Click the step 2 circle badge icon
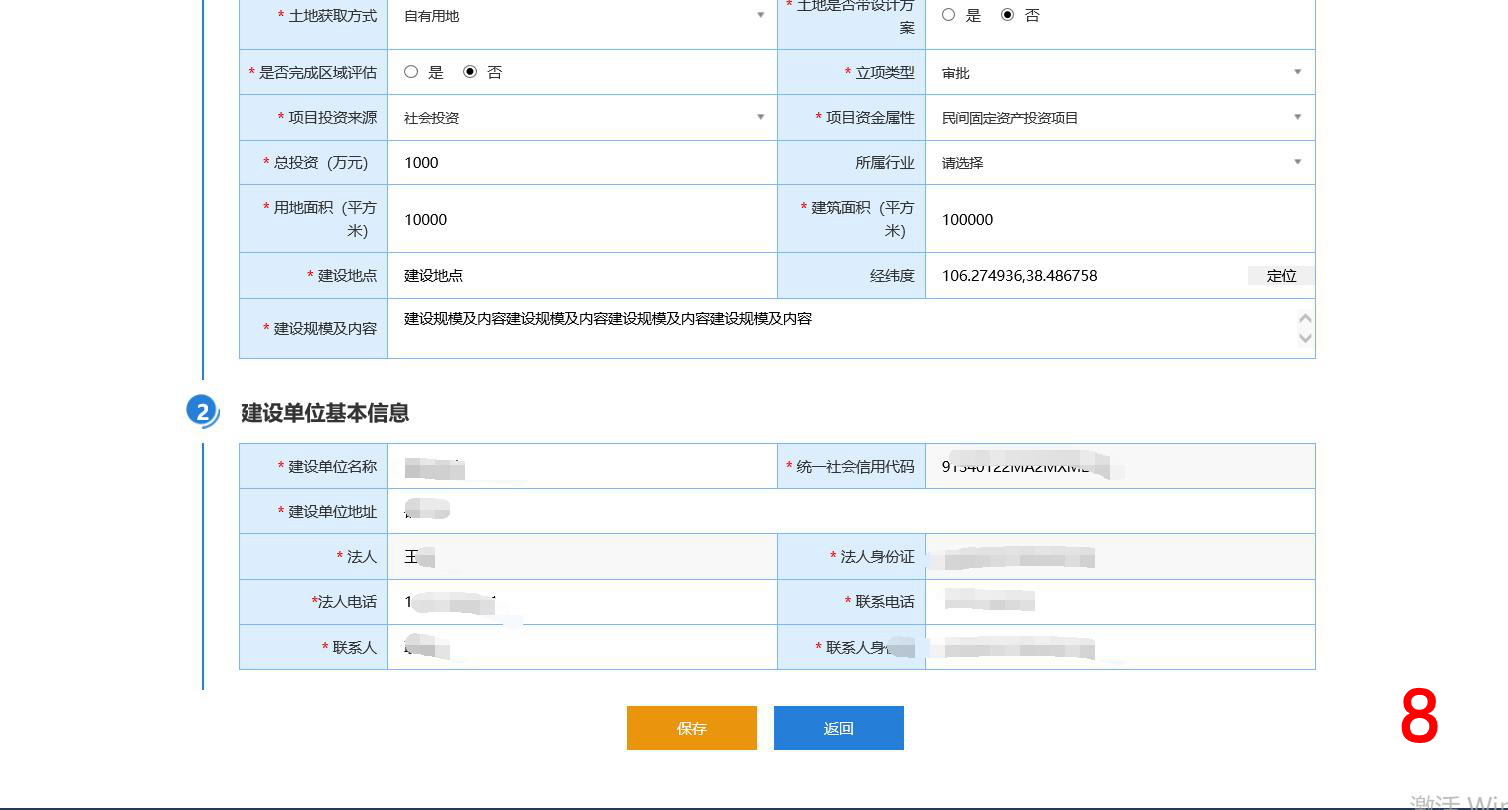 coord(203,412)
